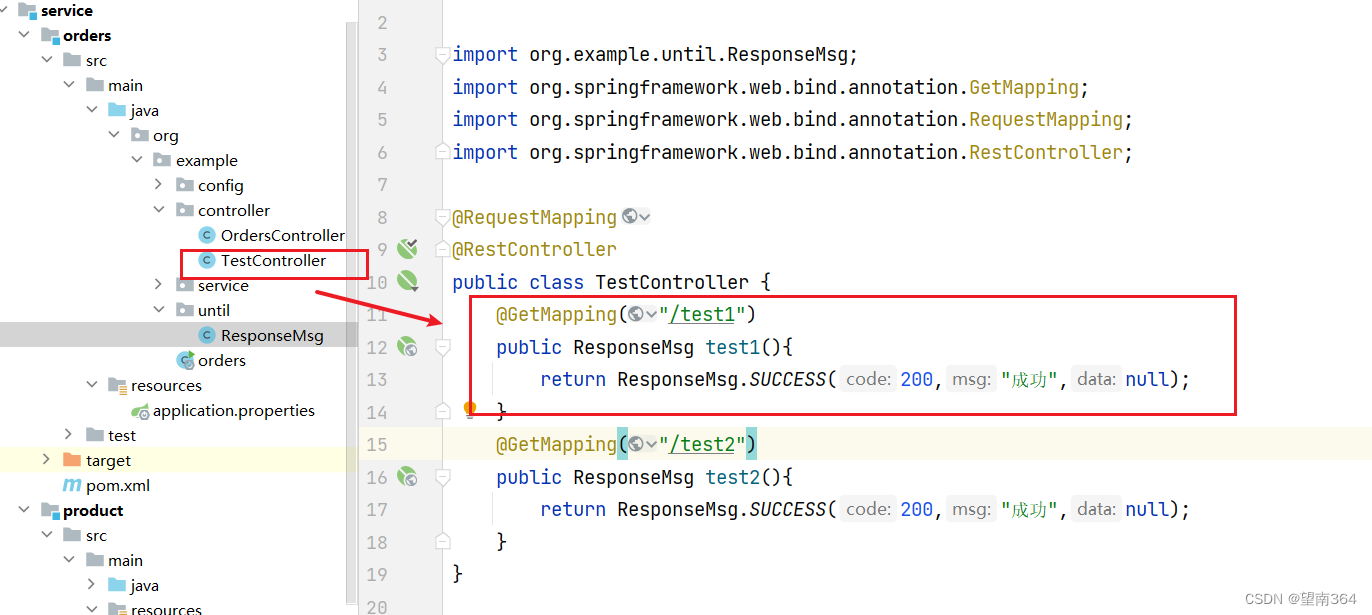The width and height of the screenshot is (1372, 615).
Task: Collapse the src folder under orders
Action: coord(46,60)
